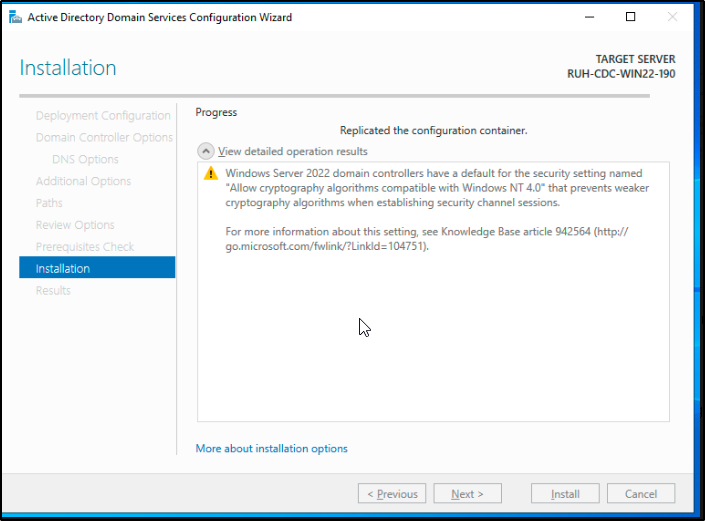705x521 pixels.
Task: Select the highlighted Installation step
Action: click(x=97, y=267)
